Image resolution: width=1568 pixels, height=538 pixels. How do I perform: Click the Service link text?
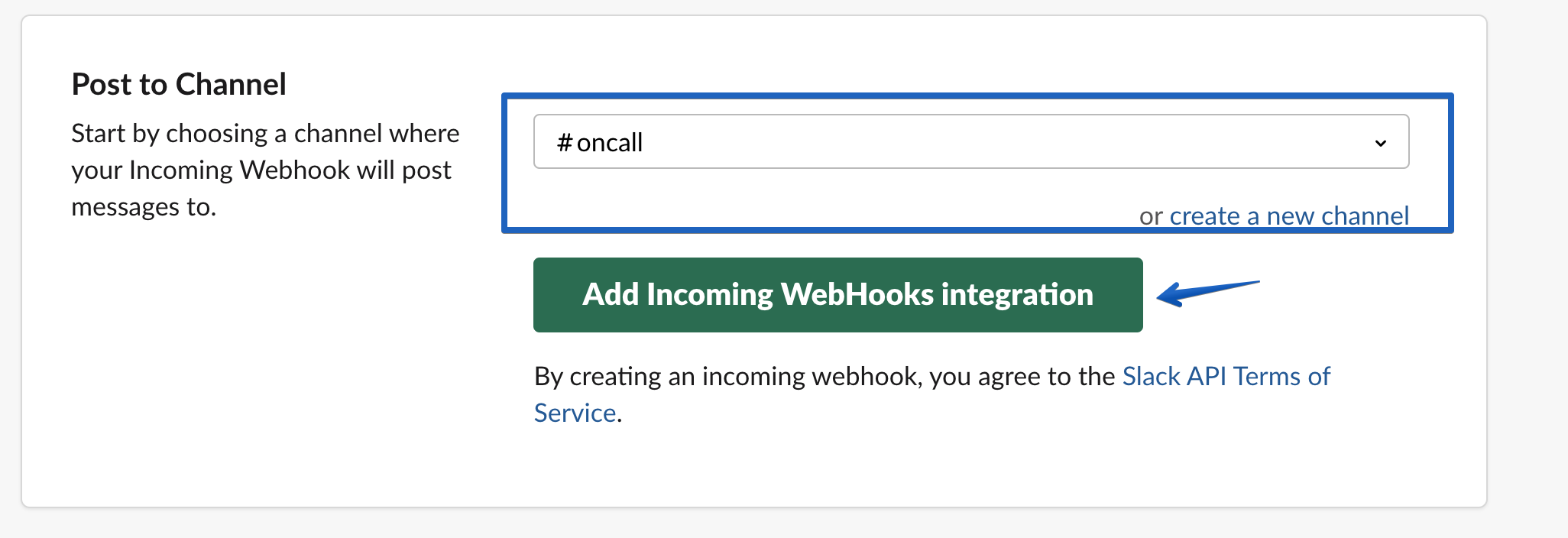(575, 413)
